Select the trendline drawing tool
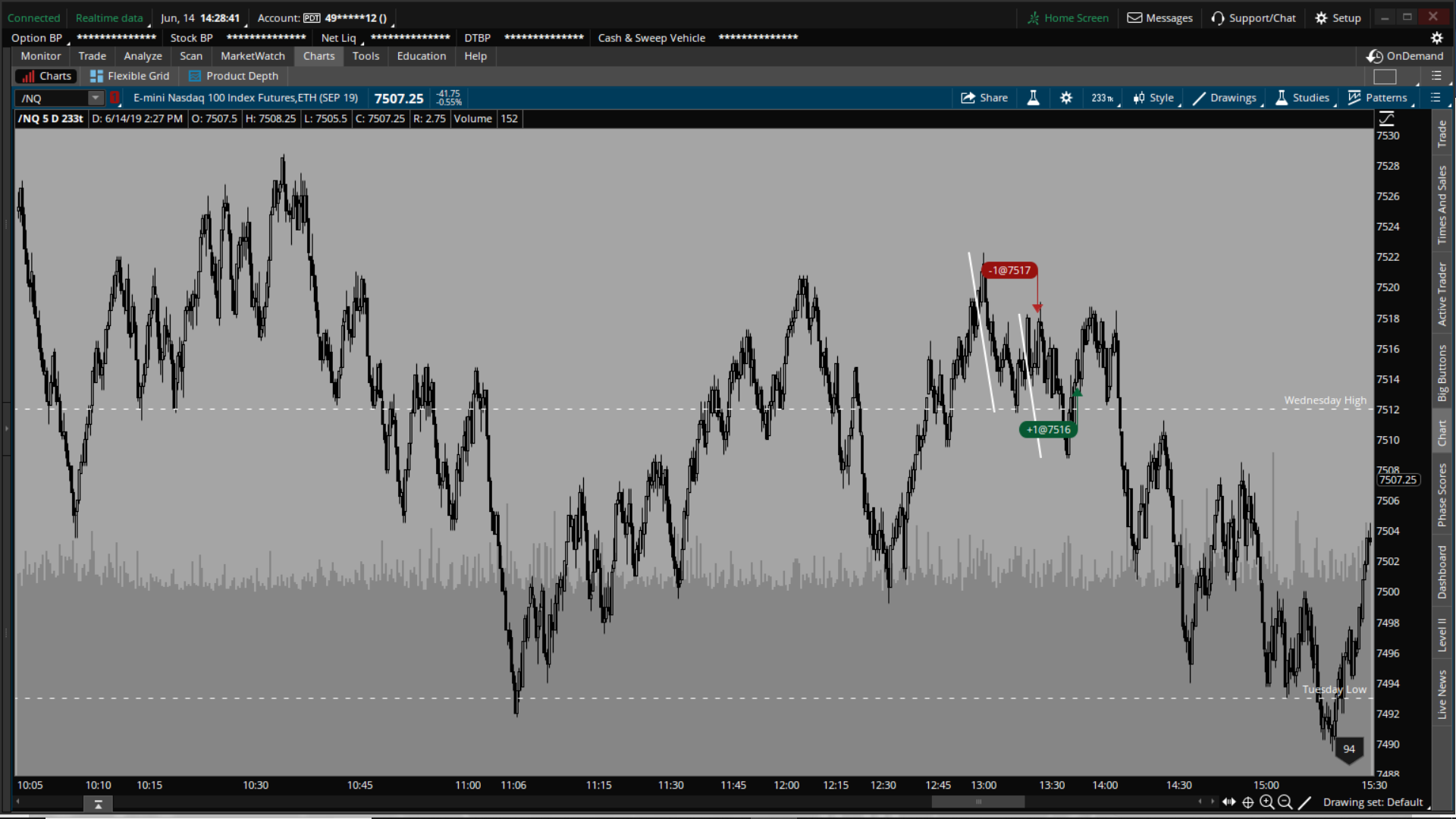 coord(1304,802)
